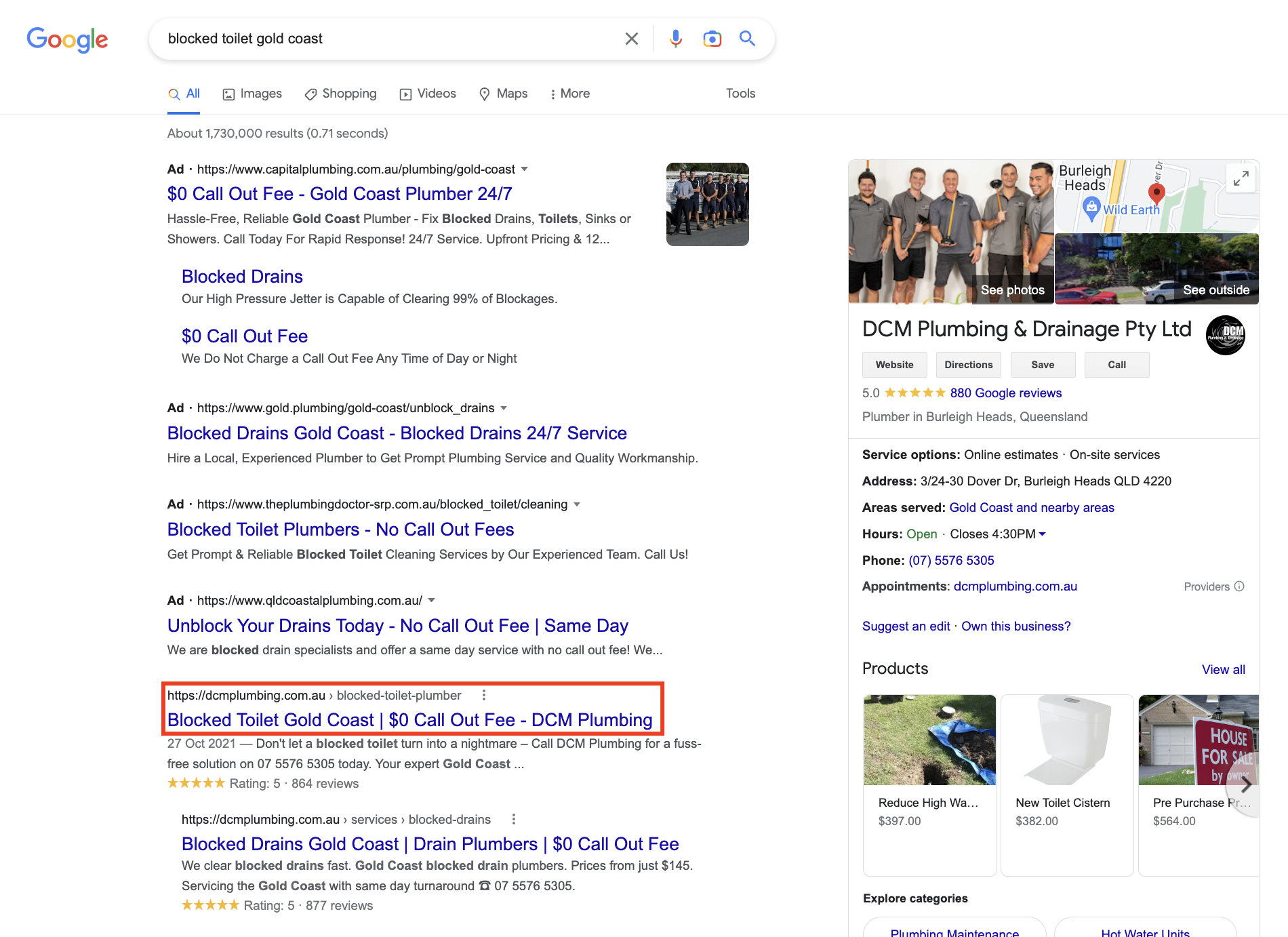Image resolution: width=1288 pixels, height=937 pixels.
Task: Click the phone number (07) 5576 5305
Action: (x=951, y=561)
